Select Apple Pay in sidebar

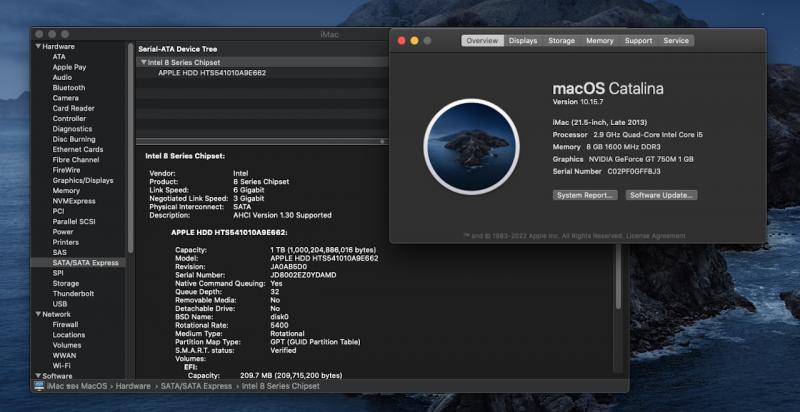coord(69,67)
